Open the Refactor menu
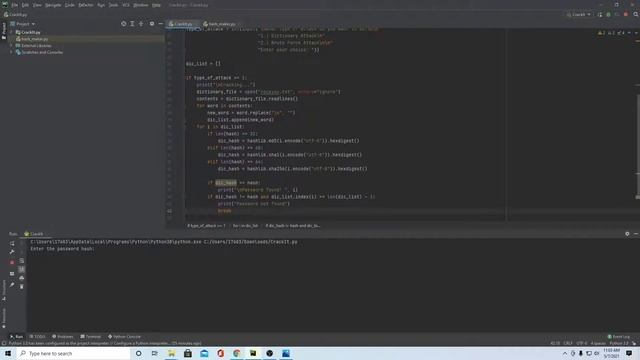Image resolution: width=640 pixels, height=360 pixels. (86, 5)
